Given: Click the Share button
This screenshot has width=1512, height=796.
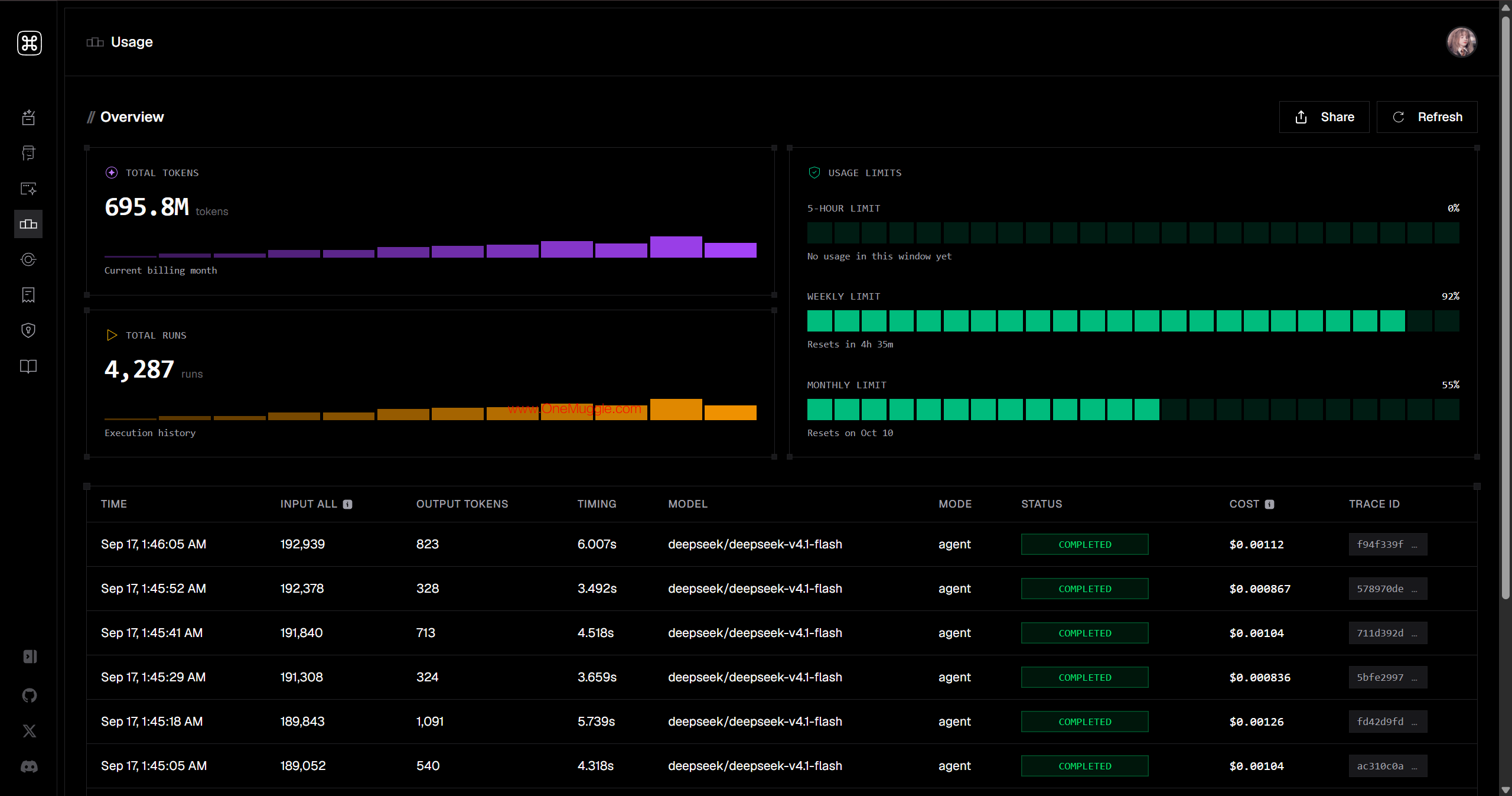Looking at the screenshot, I should [1324, 117].
